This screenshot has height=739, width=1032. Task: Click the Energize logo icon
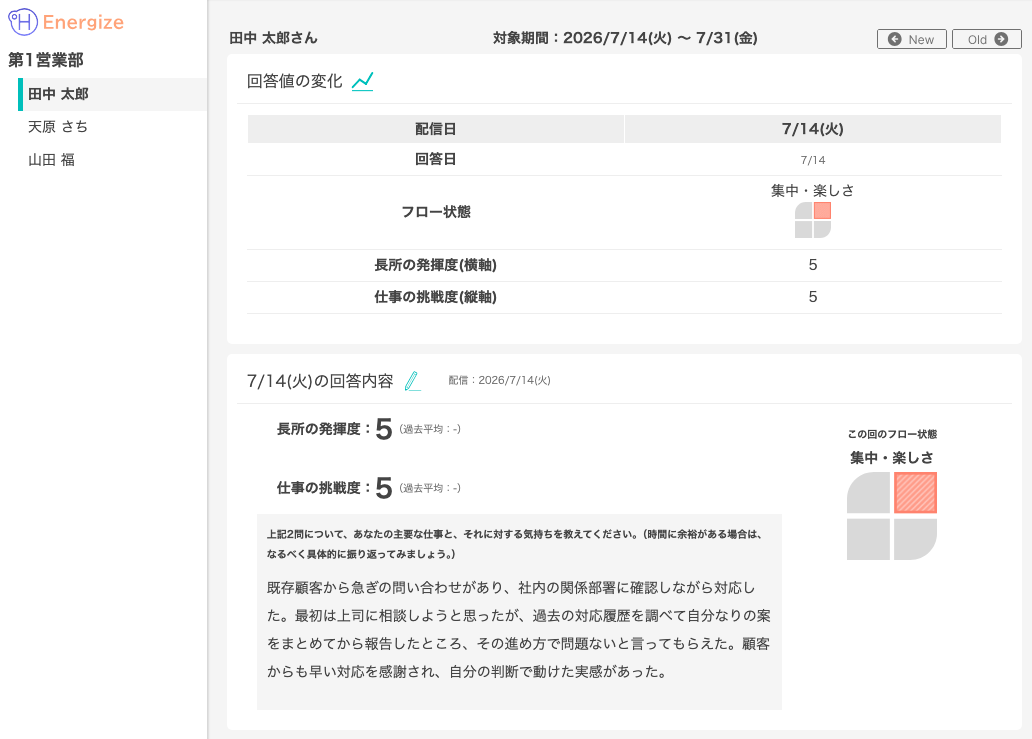click(22, 22)
